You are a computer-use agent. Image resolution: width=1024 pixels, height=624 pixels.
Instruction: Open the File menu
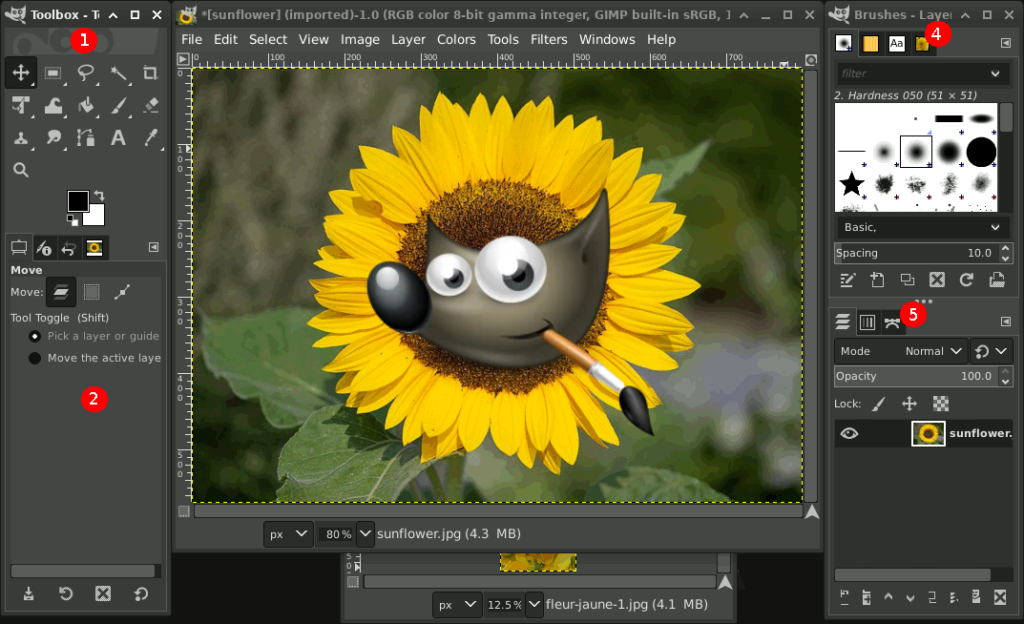coord(191,39)
